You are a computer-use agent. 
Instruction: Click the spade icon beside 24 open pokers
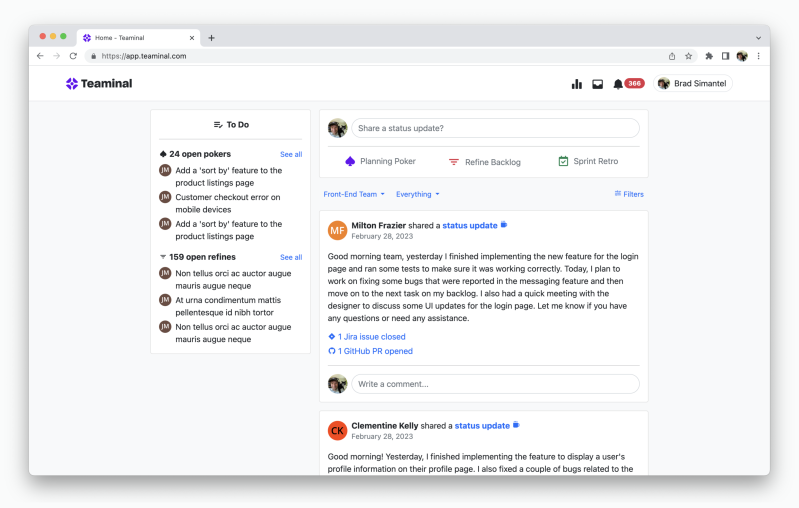(163, 154)
